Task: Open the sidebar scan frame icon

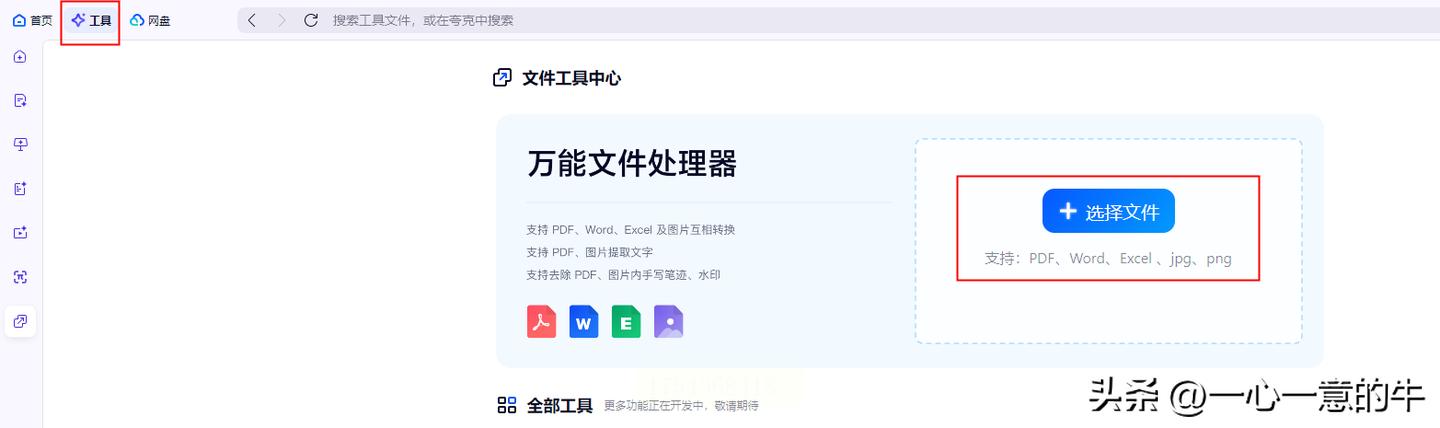Action: pos(20,276)
